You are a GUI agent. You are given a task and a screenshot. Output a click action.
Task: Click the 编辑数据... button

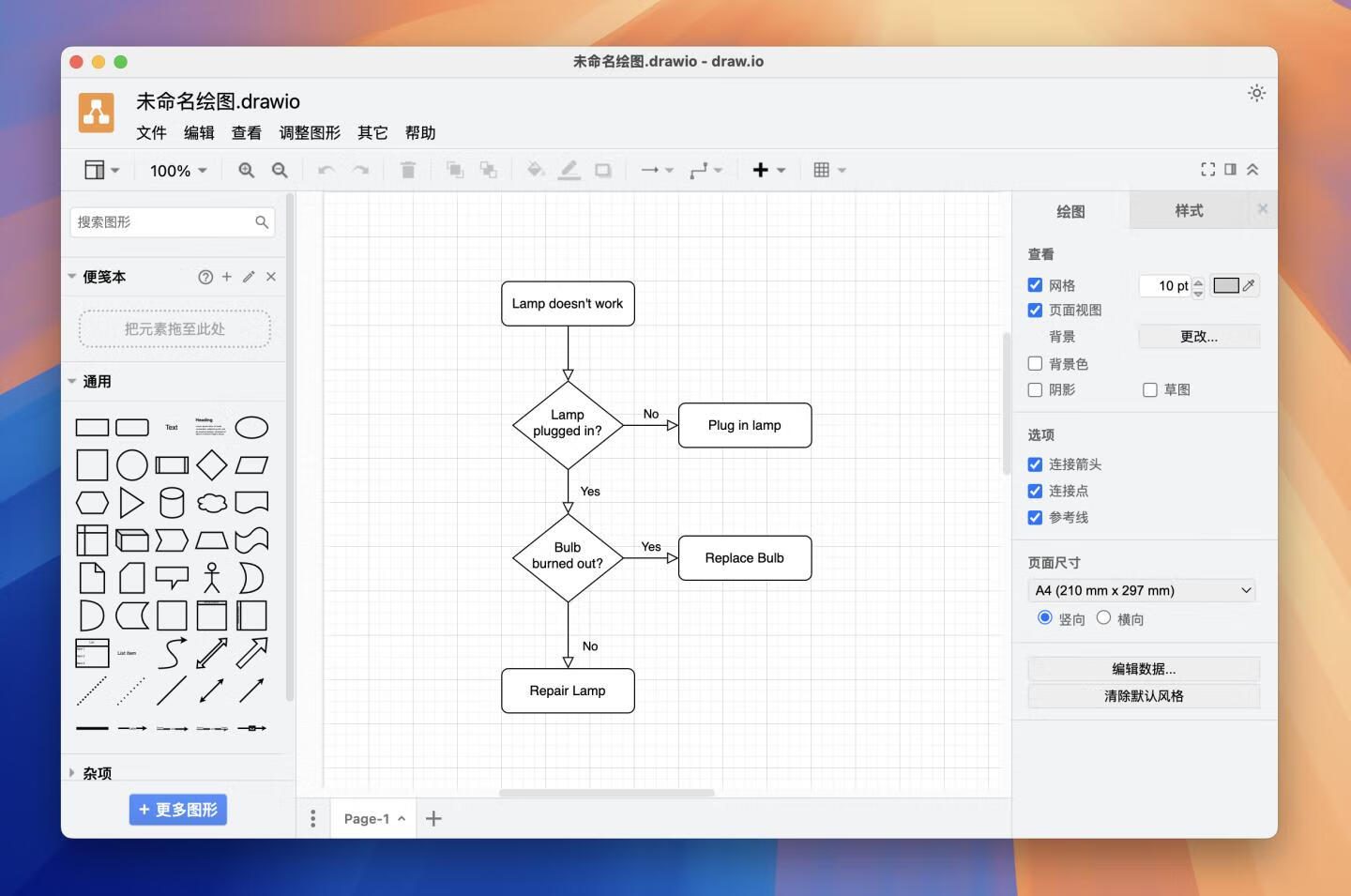tap(1143, 669)
